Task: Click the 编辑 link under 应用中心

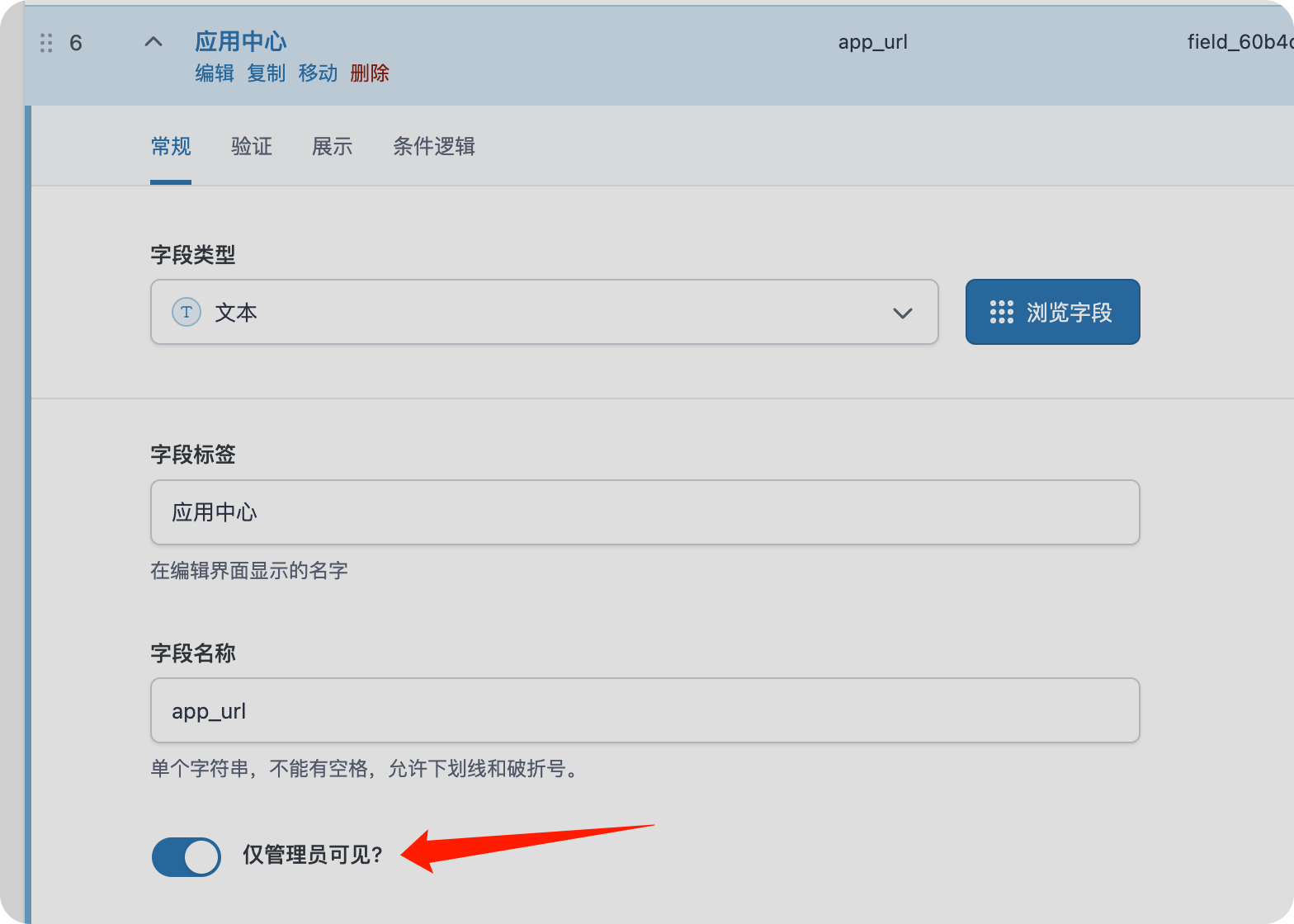Action: pyautogui.click(x=215, y=73)
